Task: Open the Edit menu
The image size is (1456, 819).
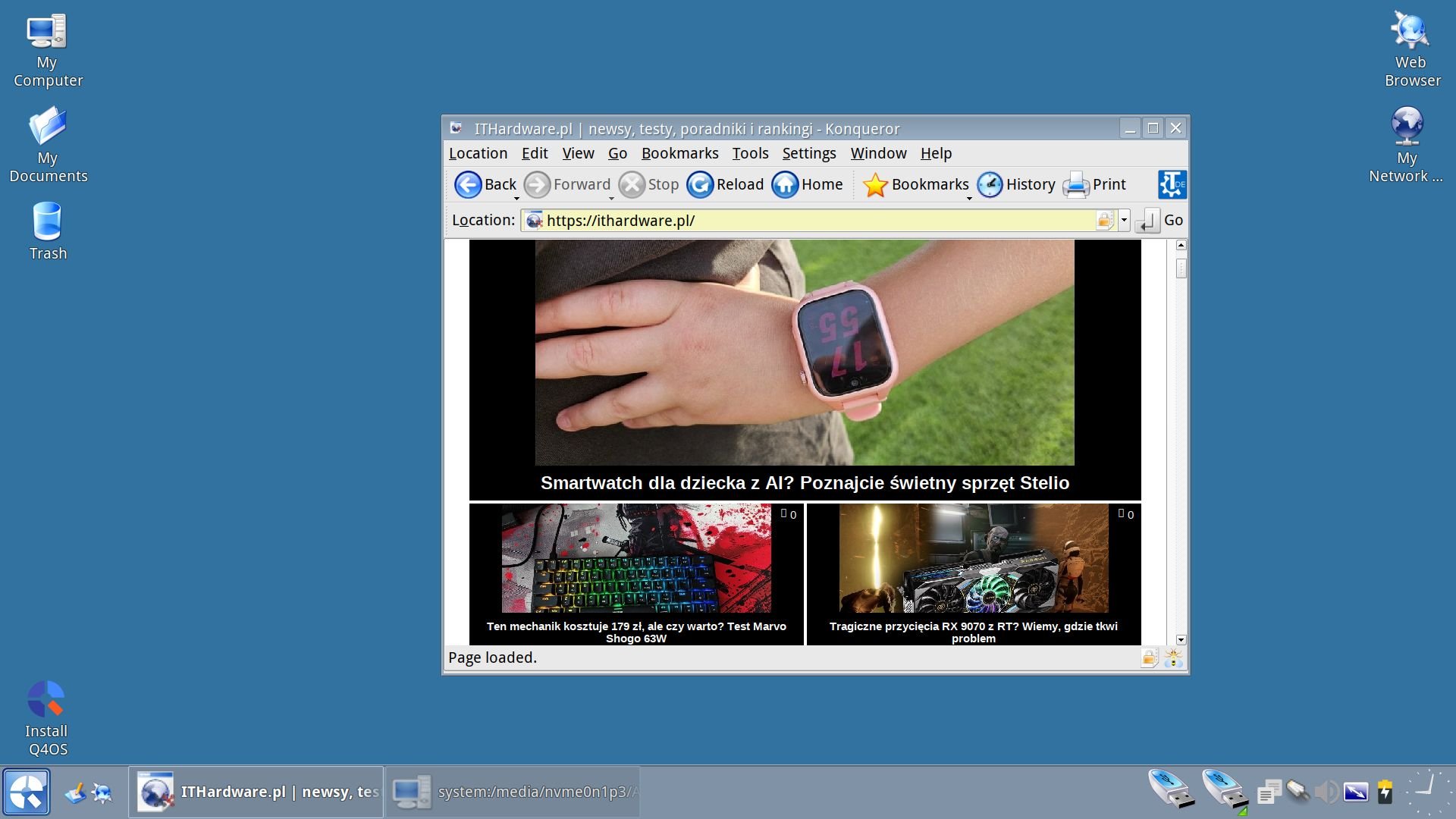Action: pyautogui.click(x=535, y=153)
